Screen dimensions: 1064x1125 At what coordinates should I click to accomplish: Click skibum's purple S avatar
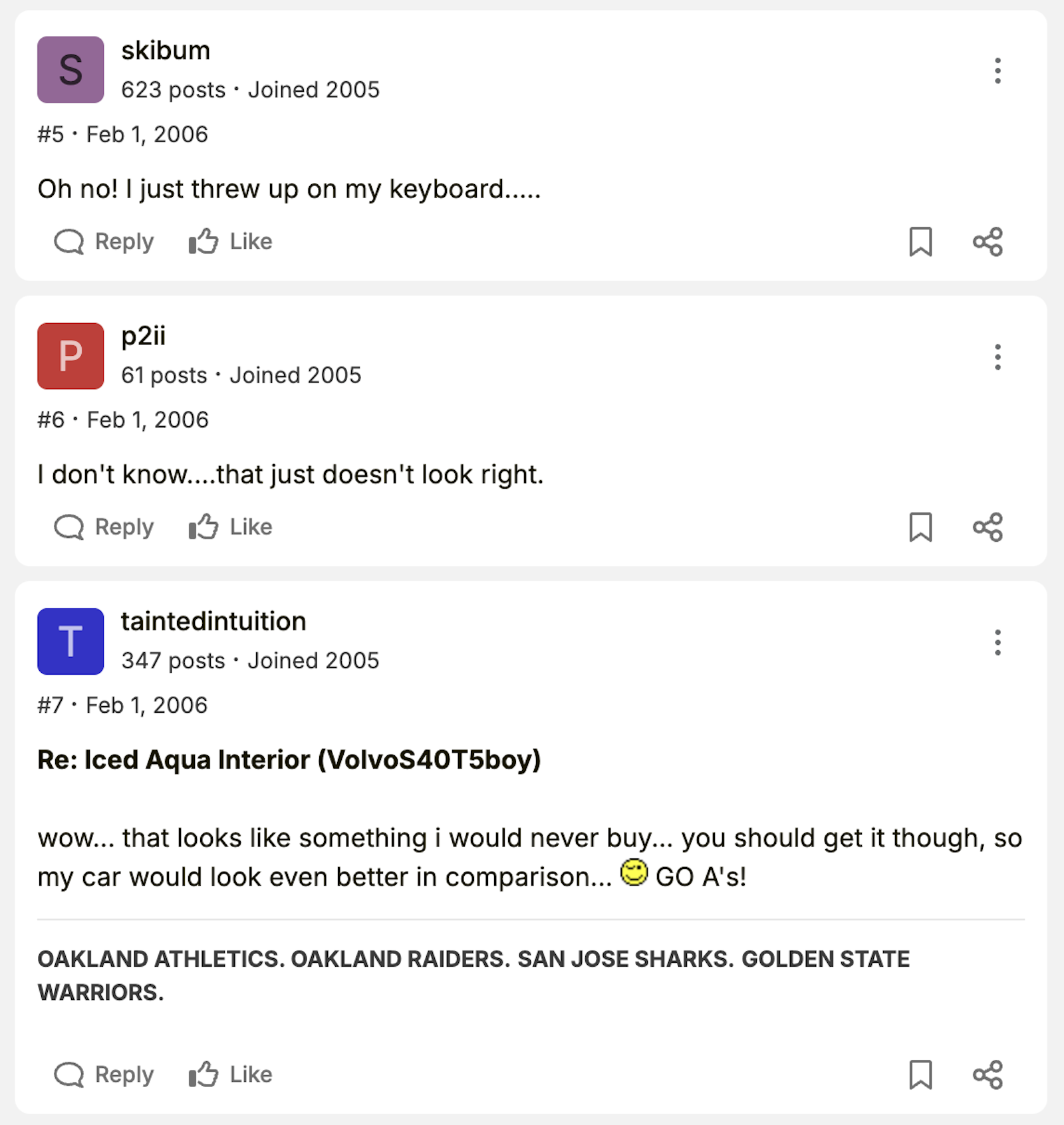coord(70,70)
